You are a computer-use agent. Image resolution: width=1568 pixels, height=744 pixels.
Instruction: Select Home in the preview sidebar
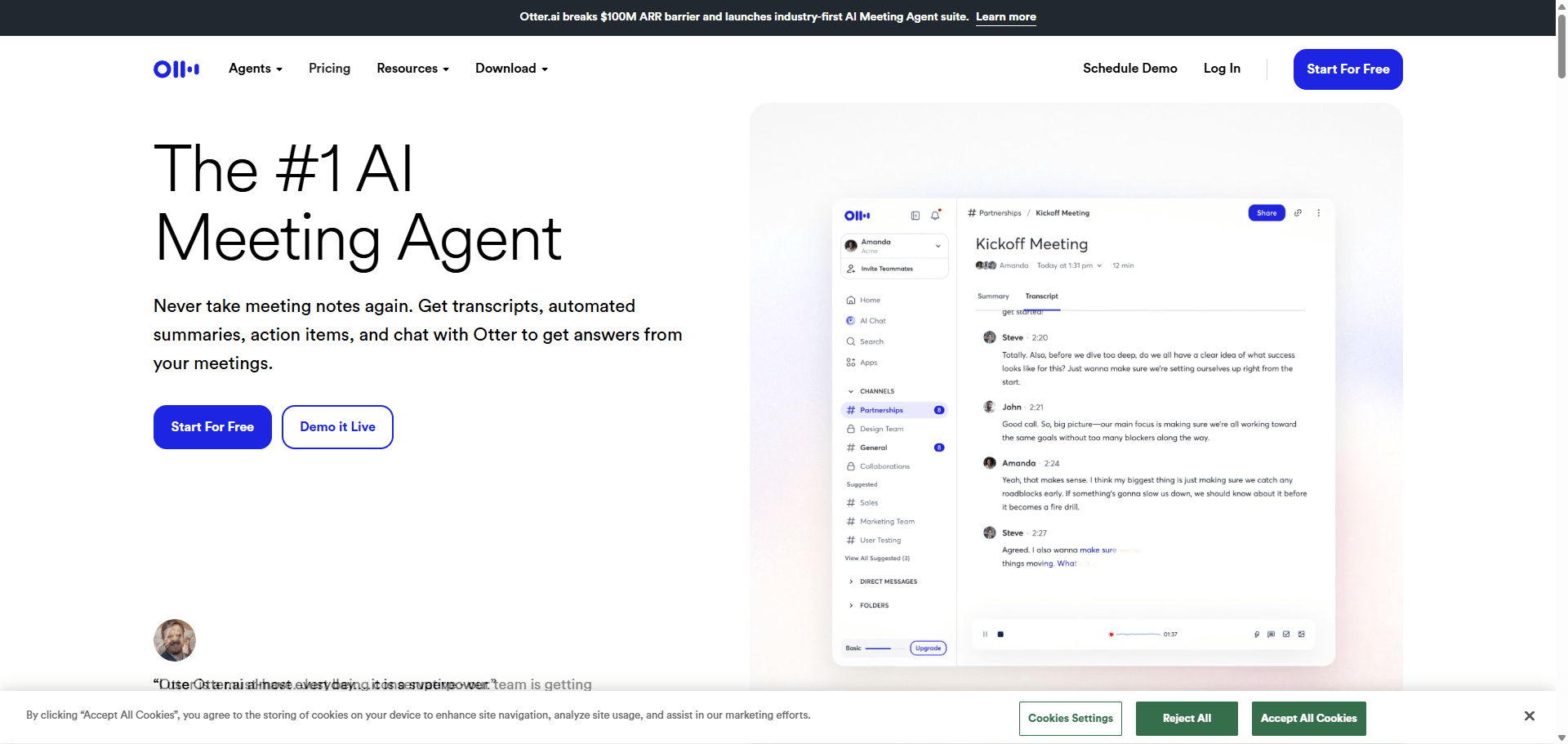tap(864, 301)
